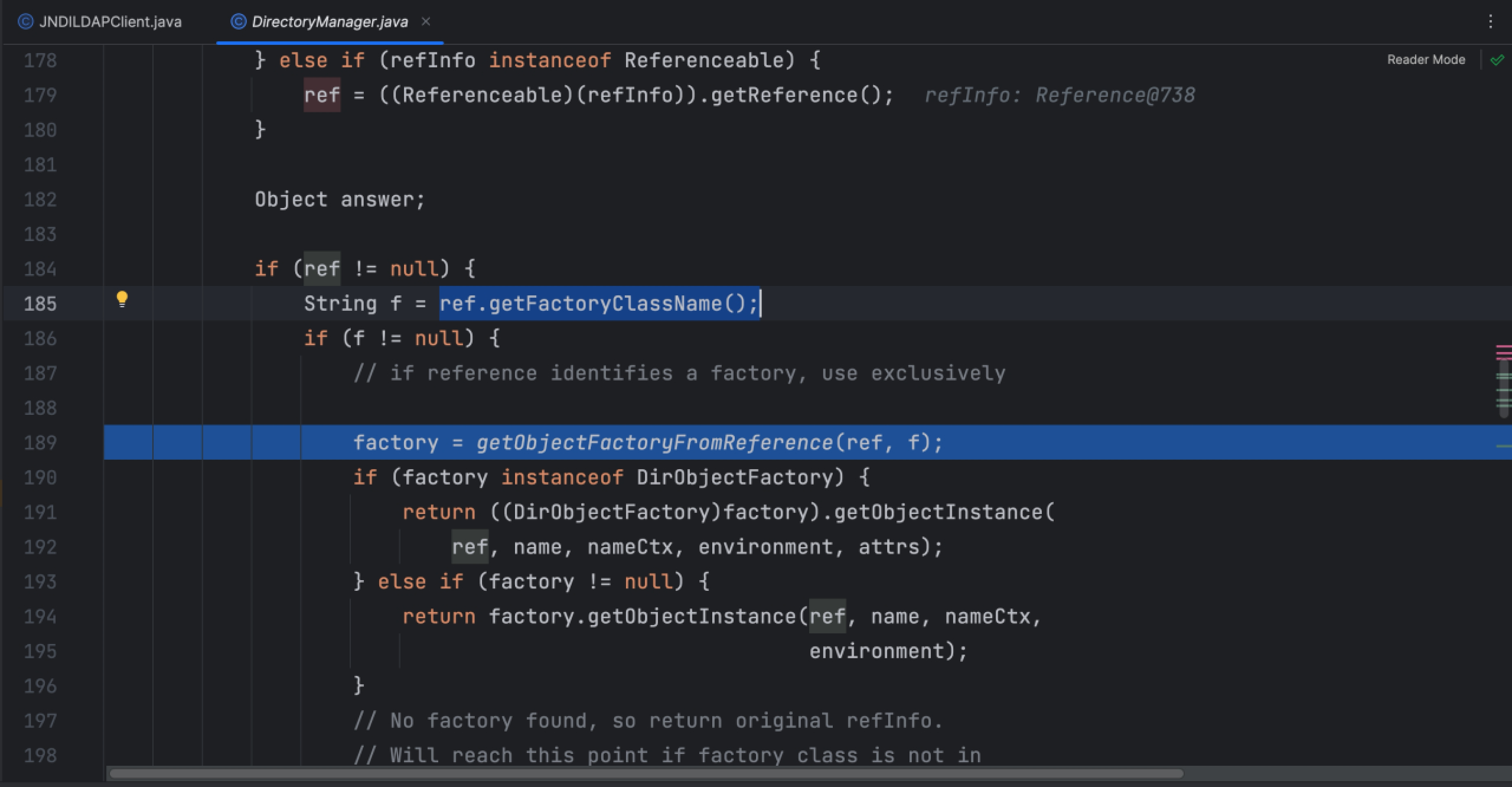The height and width of the screenshot is (787, 1512).
Task: Click line number 179 in the gutter
Action: point(40,95)
